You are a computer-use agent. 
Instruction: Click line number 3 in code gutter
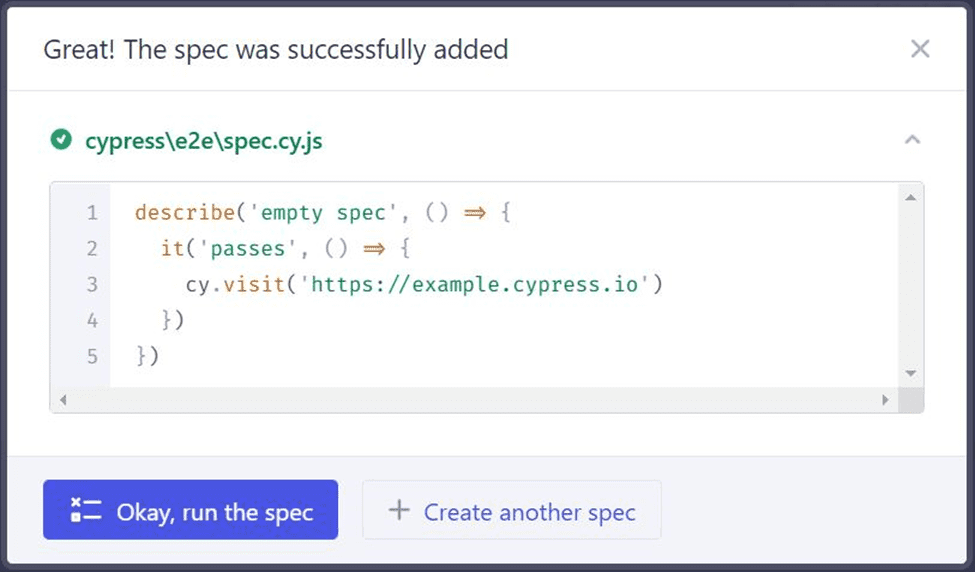(92, 285)
